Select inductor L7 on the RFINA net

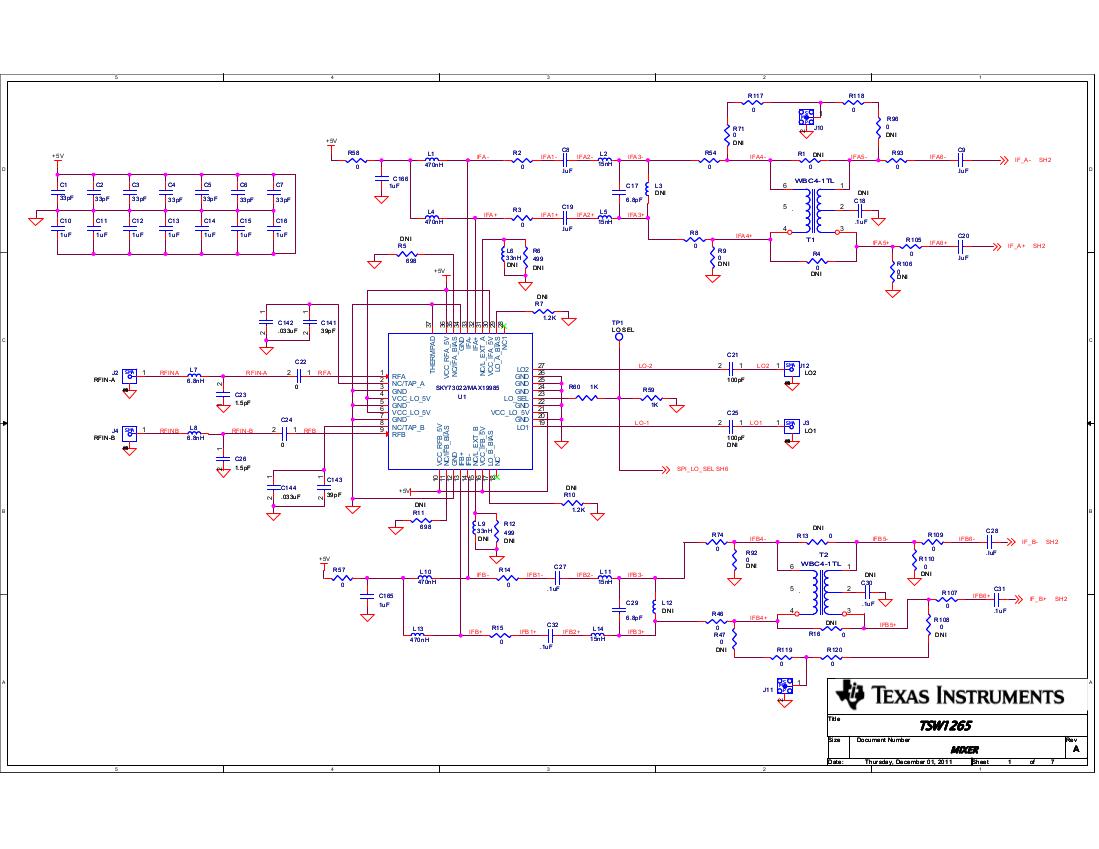tap(194, 375)
